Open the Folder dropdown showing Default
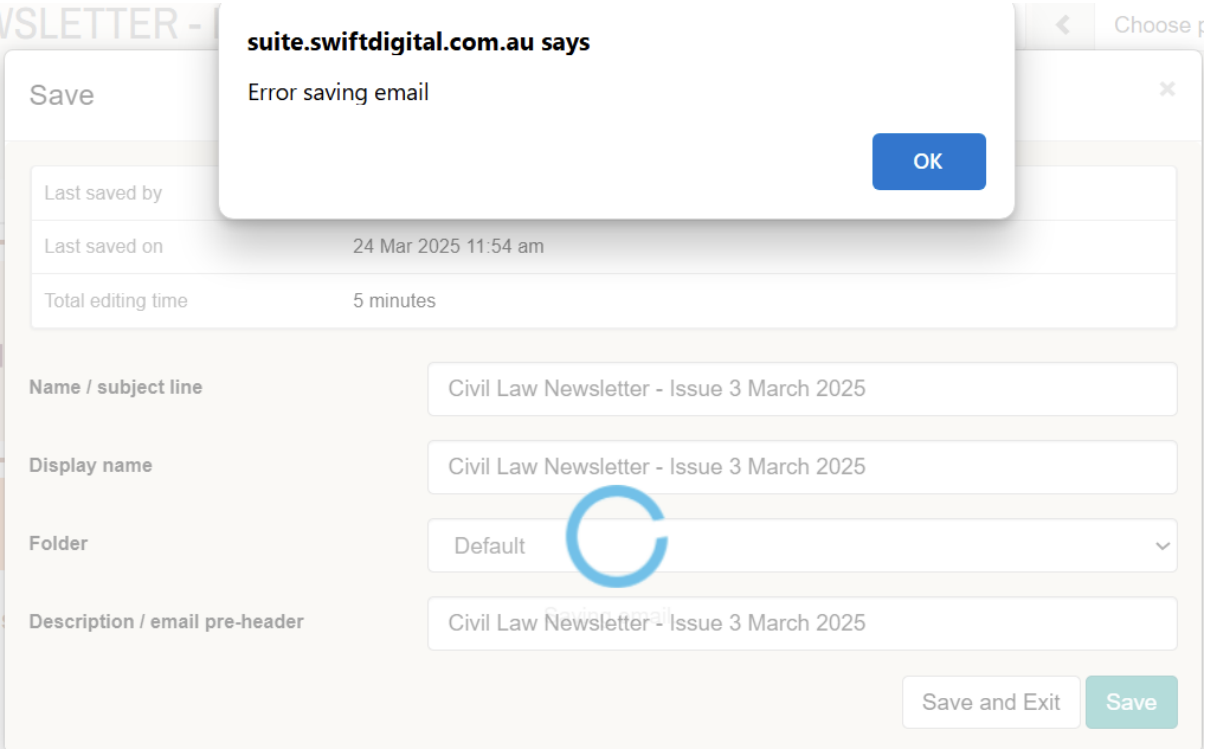Viewport: 1206px width, 752px height. (802, 545)
